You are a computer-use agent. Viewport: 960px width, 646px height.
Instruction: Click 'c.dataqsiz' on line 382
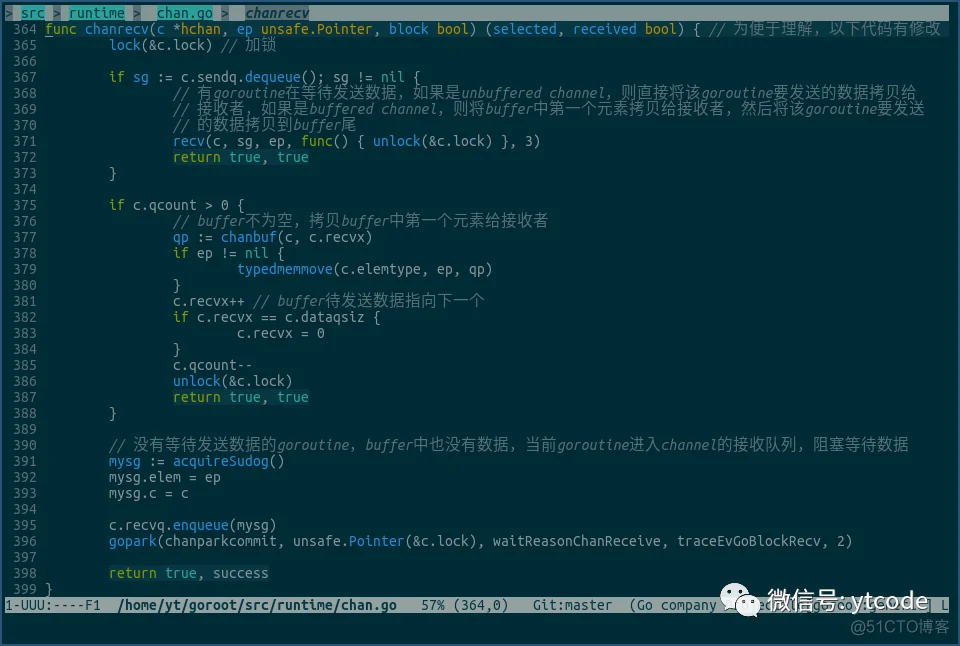click(324, 317)
